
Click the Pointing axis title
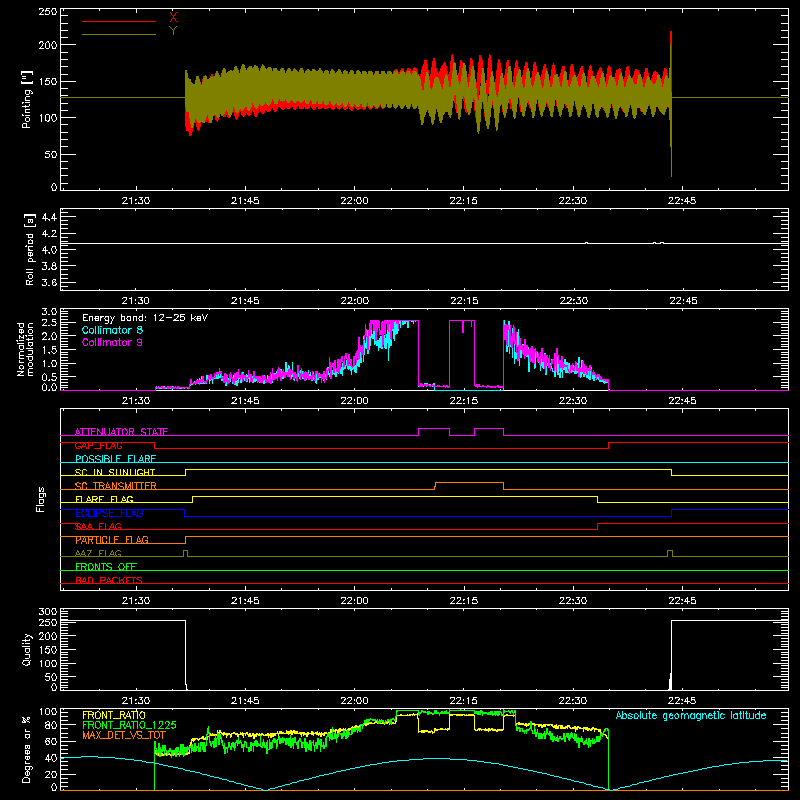pyautogui.click(x=27, y=99)
